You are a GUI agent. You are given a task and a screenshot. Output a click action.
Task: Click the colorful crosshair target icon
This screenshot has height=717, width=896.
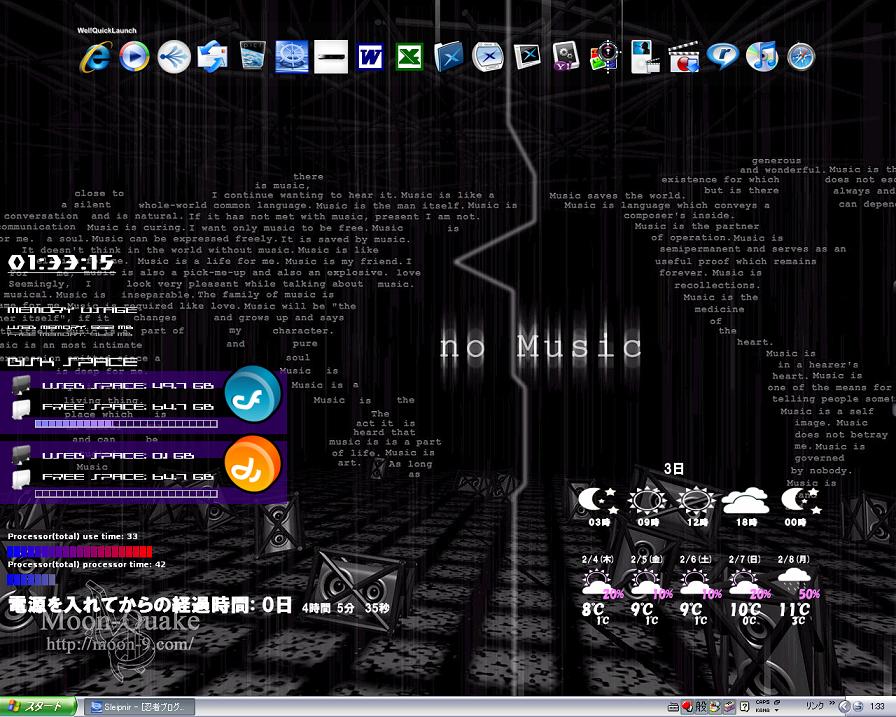tap(605, 57)
